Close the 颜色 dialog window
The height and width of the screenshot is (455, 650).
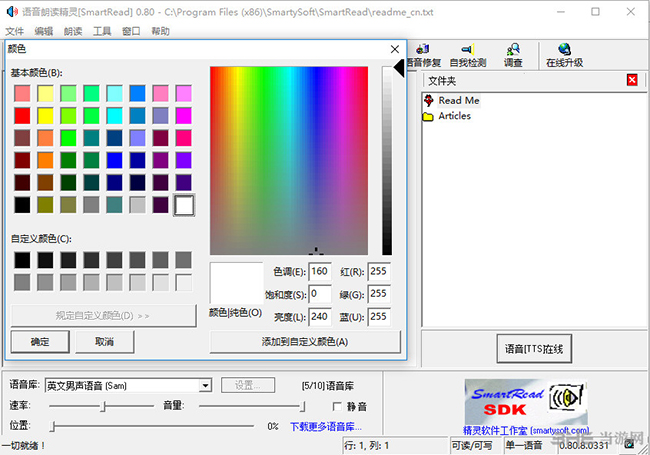click(x=395, y=49)
